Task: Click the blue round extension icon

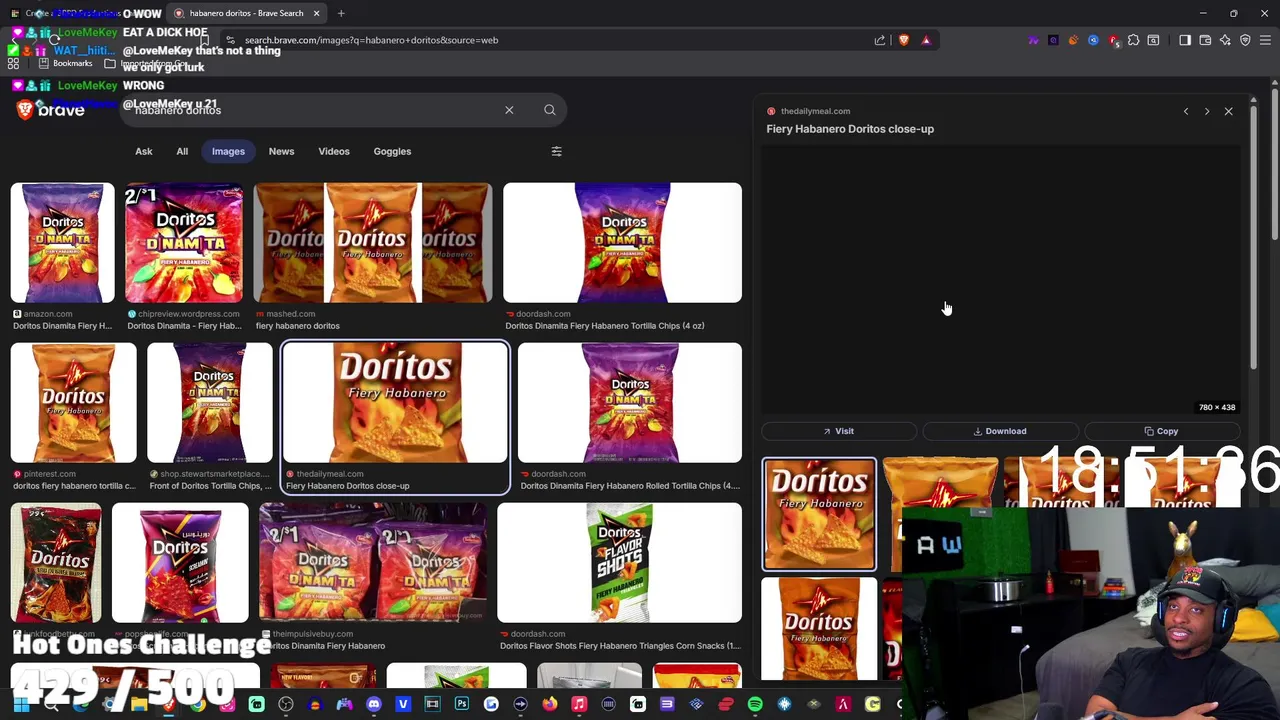Action: [x=1093, y=40]
